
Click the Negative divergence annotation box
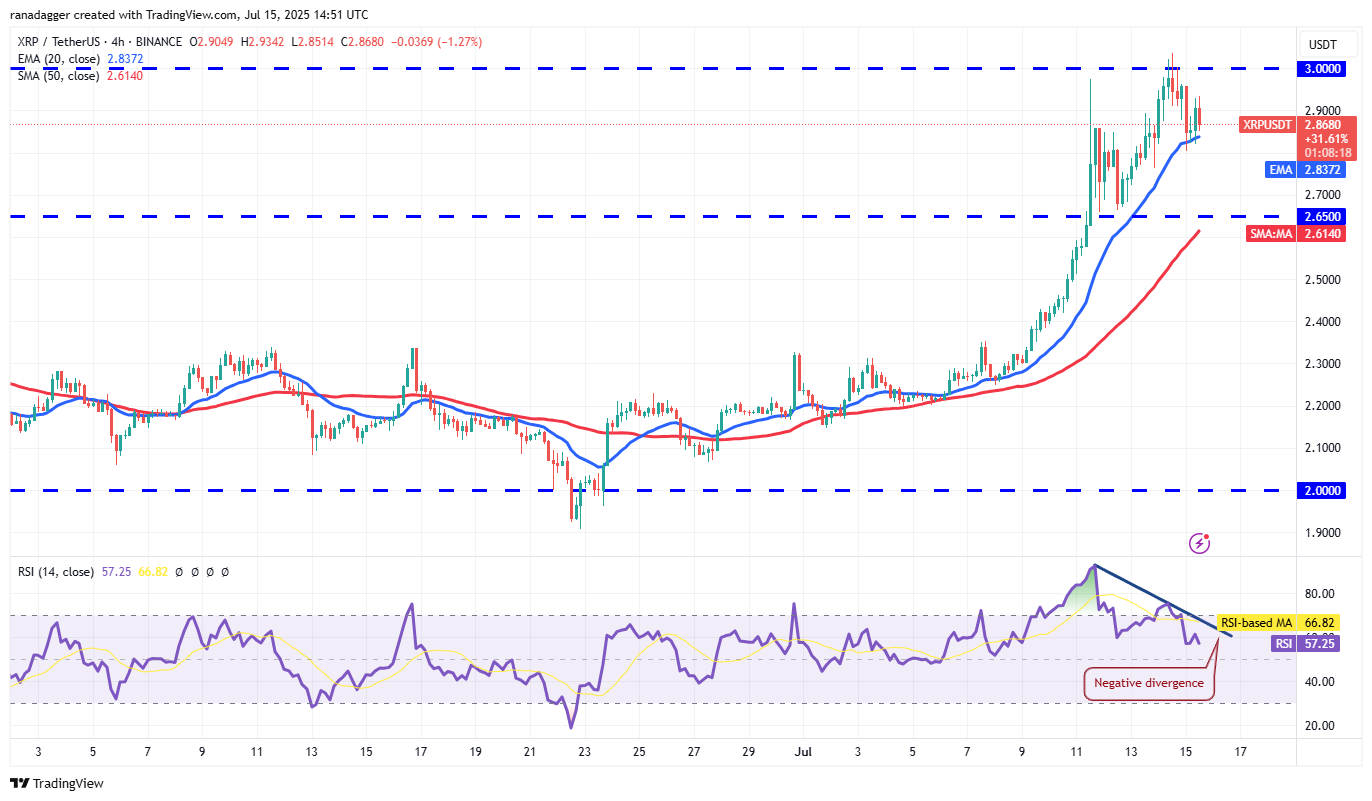pyautogui.click(x=1149, y=683)
